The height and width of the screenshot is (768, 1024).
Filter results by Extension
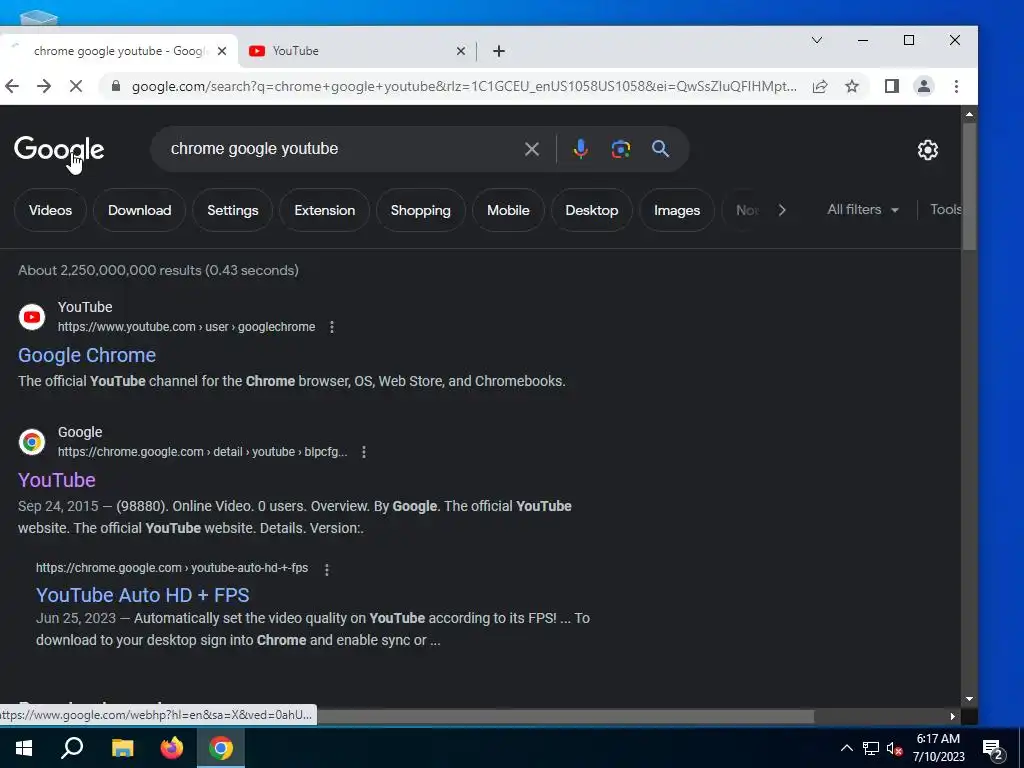coord(325,210)
